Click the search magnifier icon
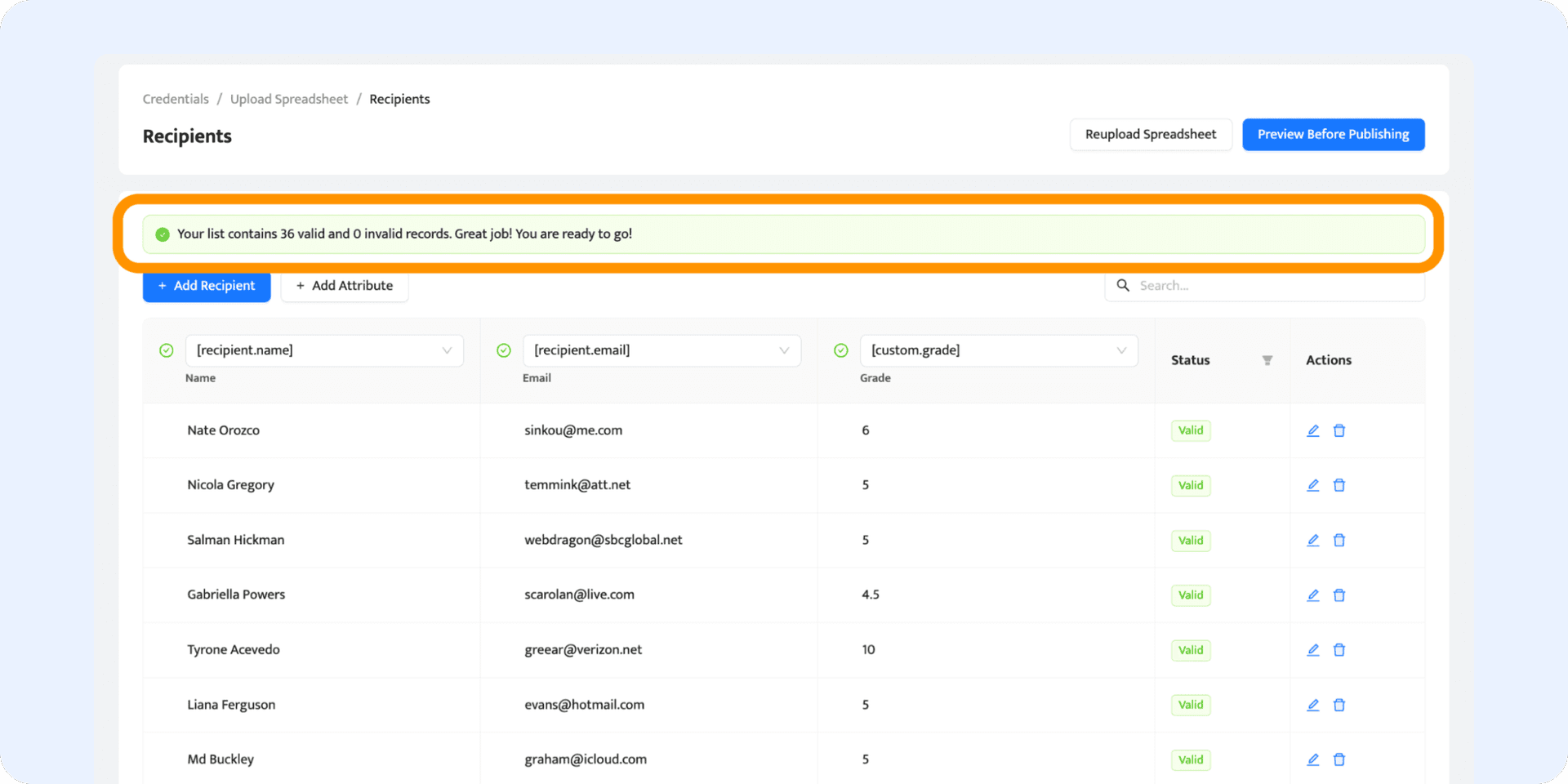 [1123, 285]
